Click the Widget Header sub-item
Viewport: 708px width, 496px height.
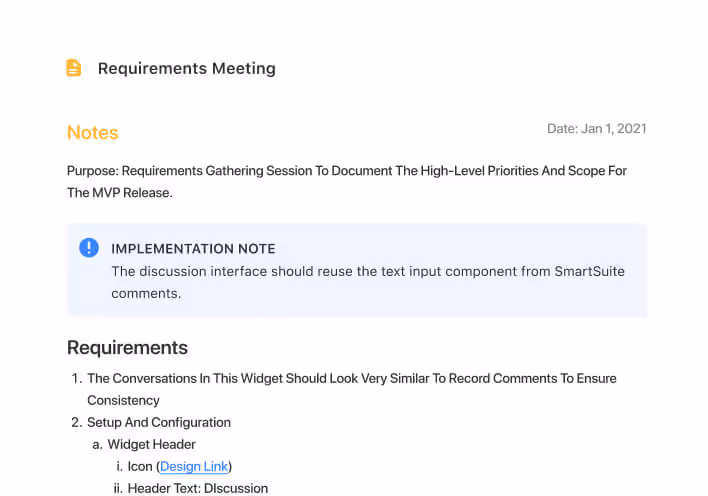(151, 444)
